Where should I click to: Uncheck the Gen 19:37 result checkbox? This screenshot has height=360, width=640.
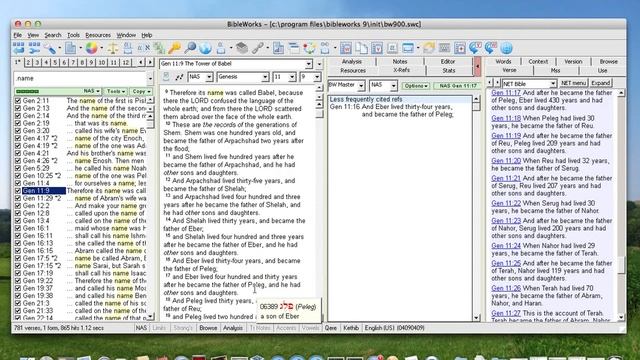click(18, 288)
